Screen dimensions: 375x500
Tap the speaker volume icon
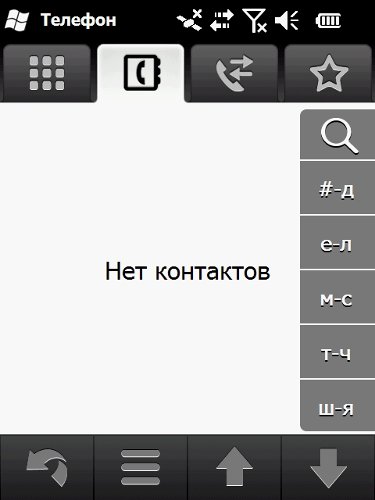[x=287, y=21]
